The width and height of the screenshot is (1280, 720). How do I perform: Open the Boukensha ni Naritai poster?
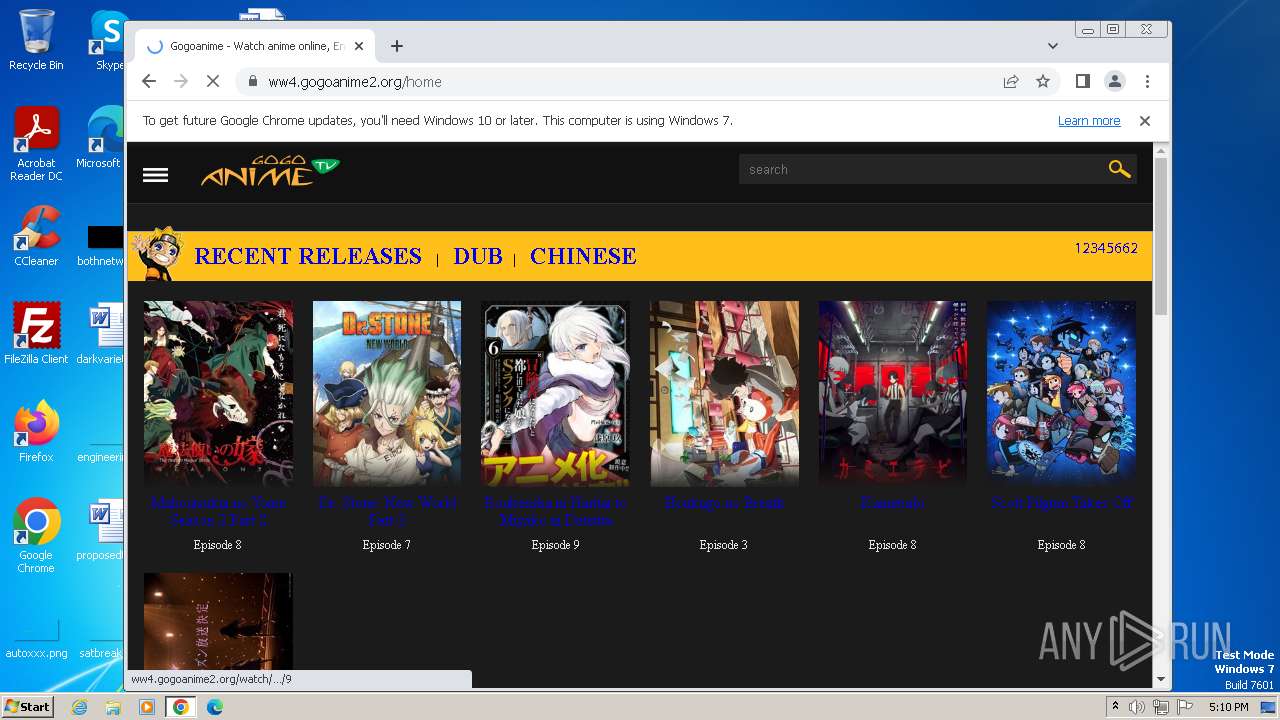tap(555, 394)
